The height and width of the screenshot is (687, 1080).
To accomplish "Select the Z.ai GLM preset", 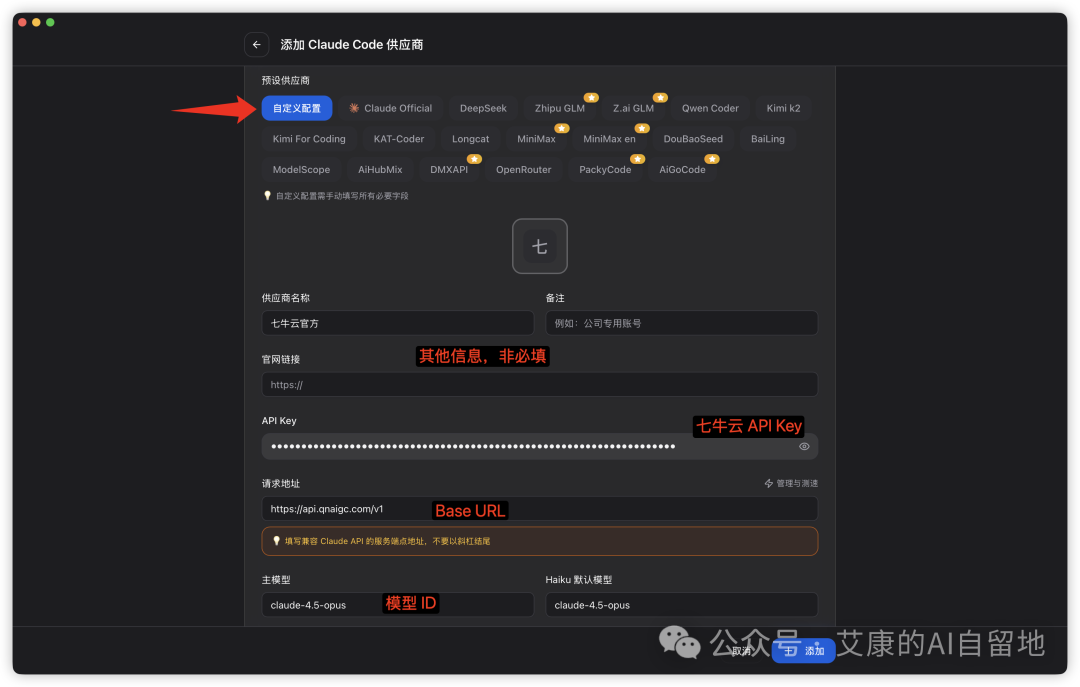I will tap(633, 108).
